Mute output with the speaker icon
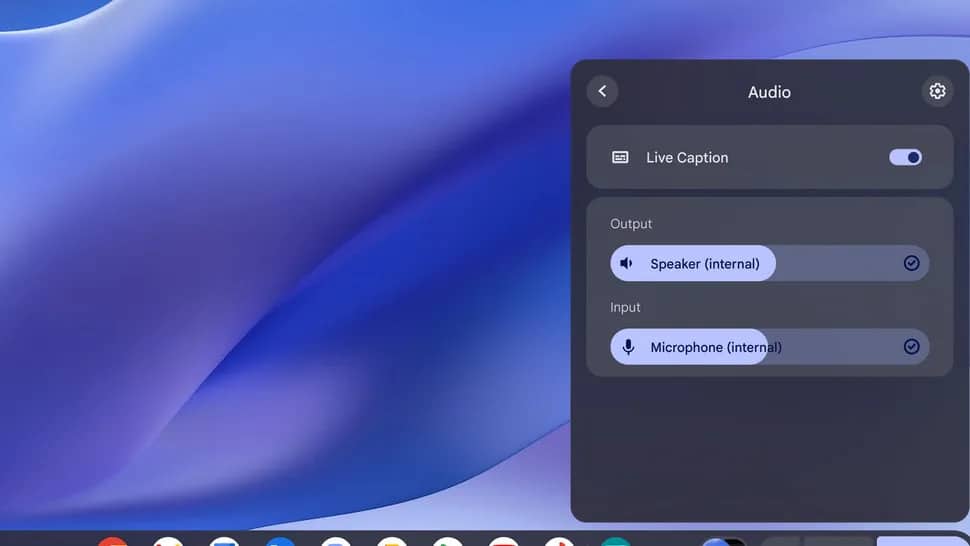This screenshot has width=970, height=546. [x=627, y=263]
